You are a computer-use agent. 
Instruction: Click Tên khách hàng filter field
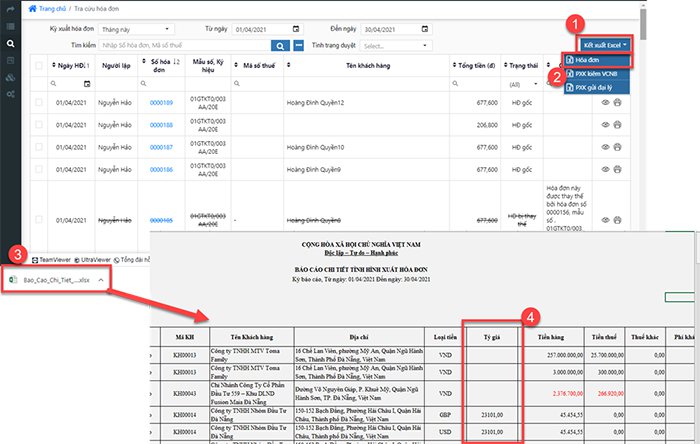coord(367,84)
